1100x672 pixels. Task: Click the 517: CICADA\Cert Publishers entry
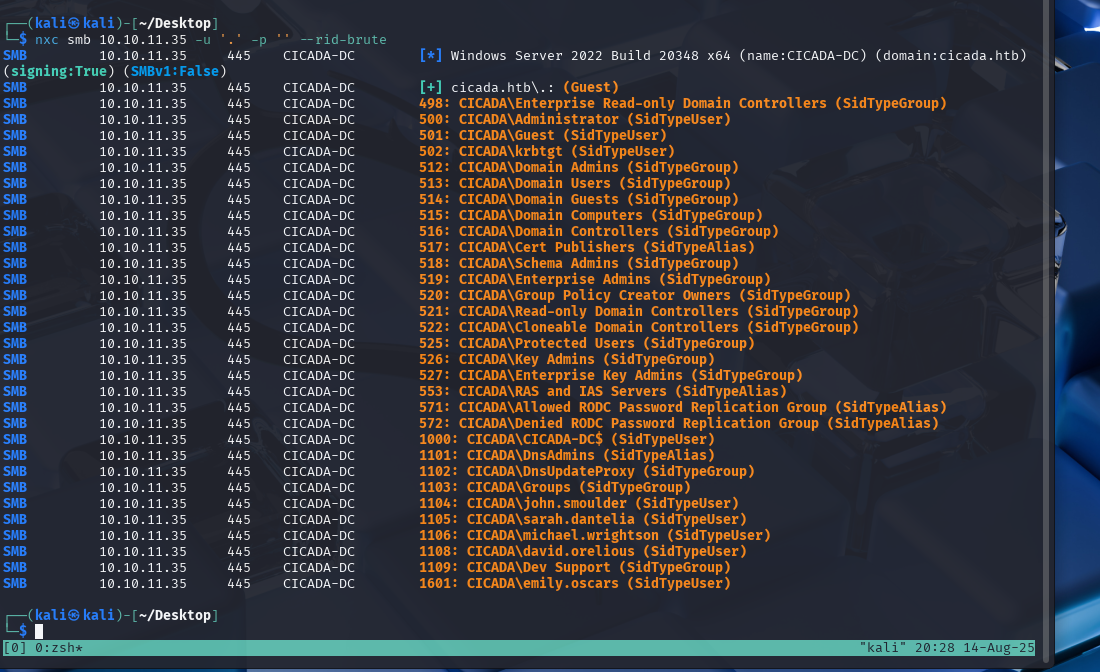pos(586,248)
